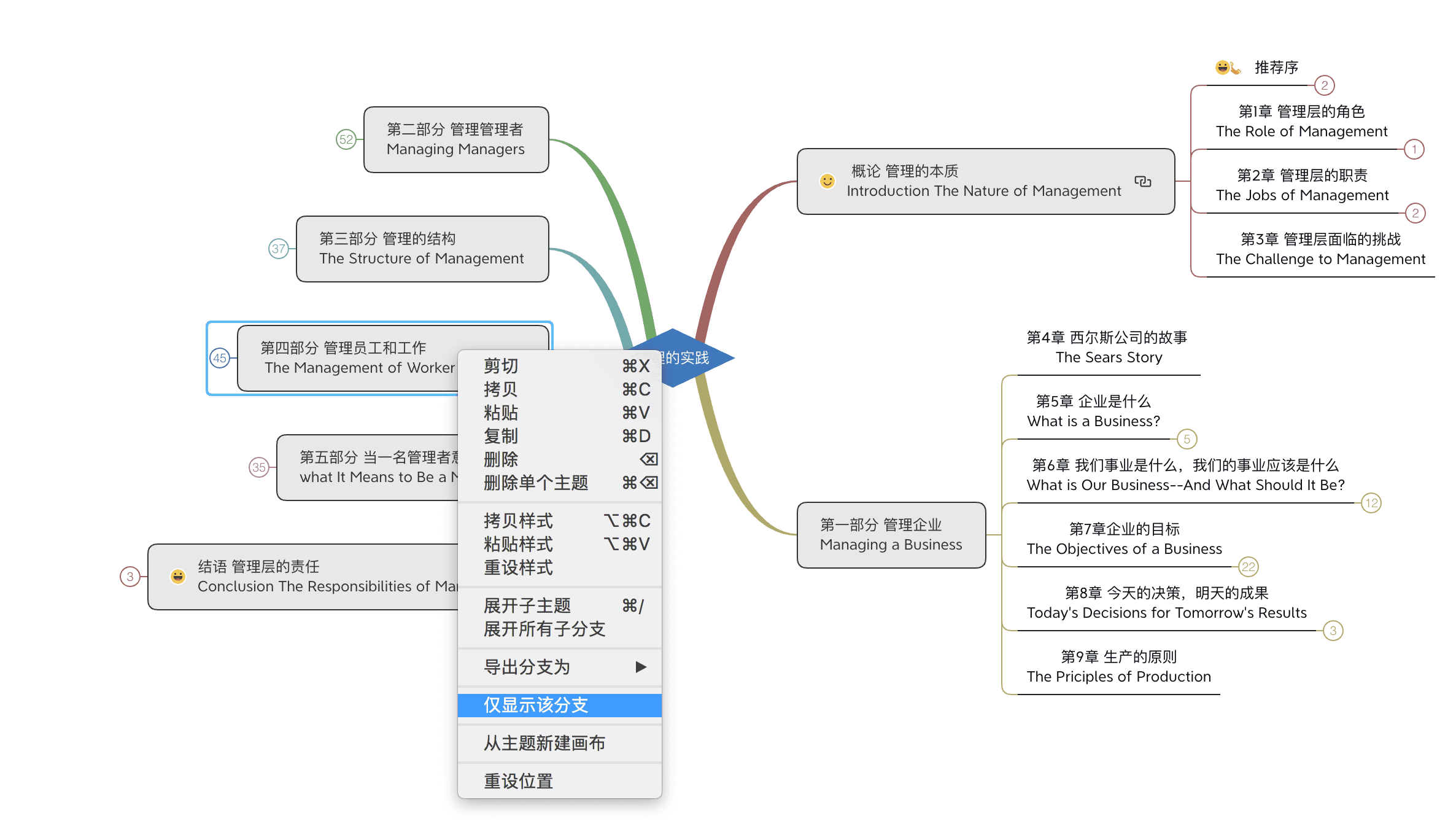Collapse the 22 badge after 第7章企业的目标
The image size is (1456, 829).
tap(1249, 567)
